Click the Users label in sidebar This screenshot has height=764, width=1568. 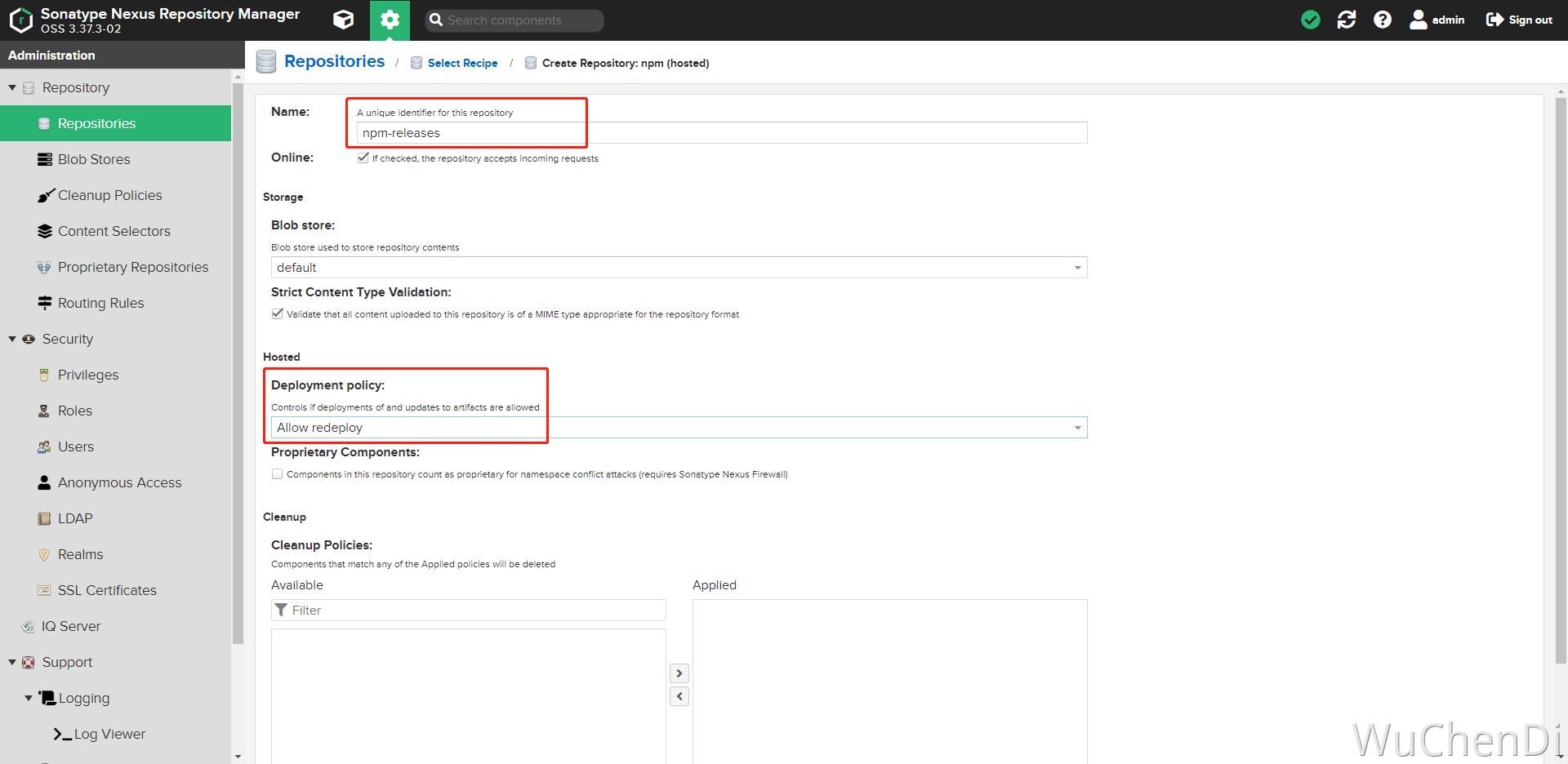76,446
